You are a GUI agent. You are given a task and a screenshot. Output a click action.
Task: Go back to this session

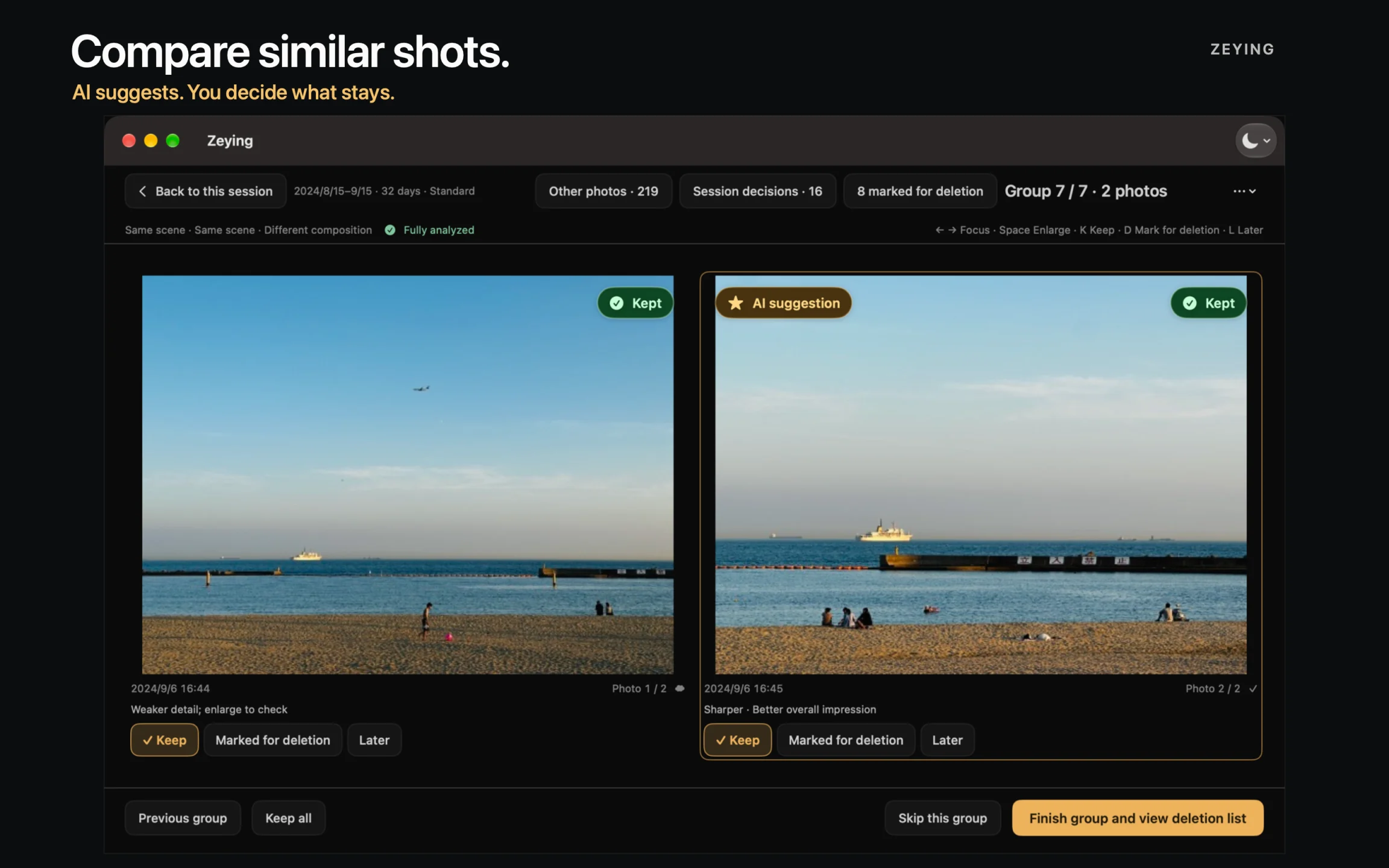(206, 191)
